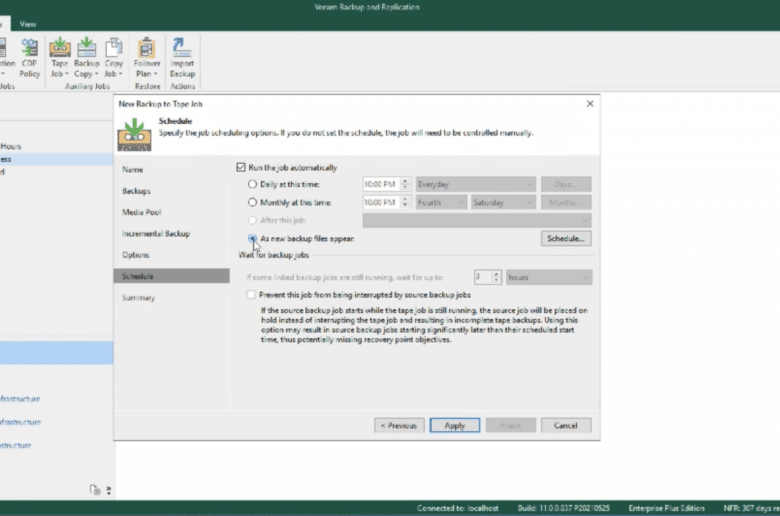Select the Schedule wizard step

click(x=172, y=276)
